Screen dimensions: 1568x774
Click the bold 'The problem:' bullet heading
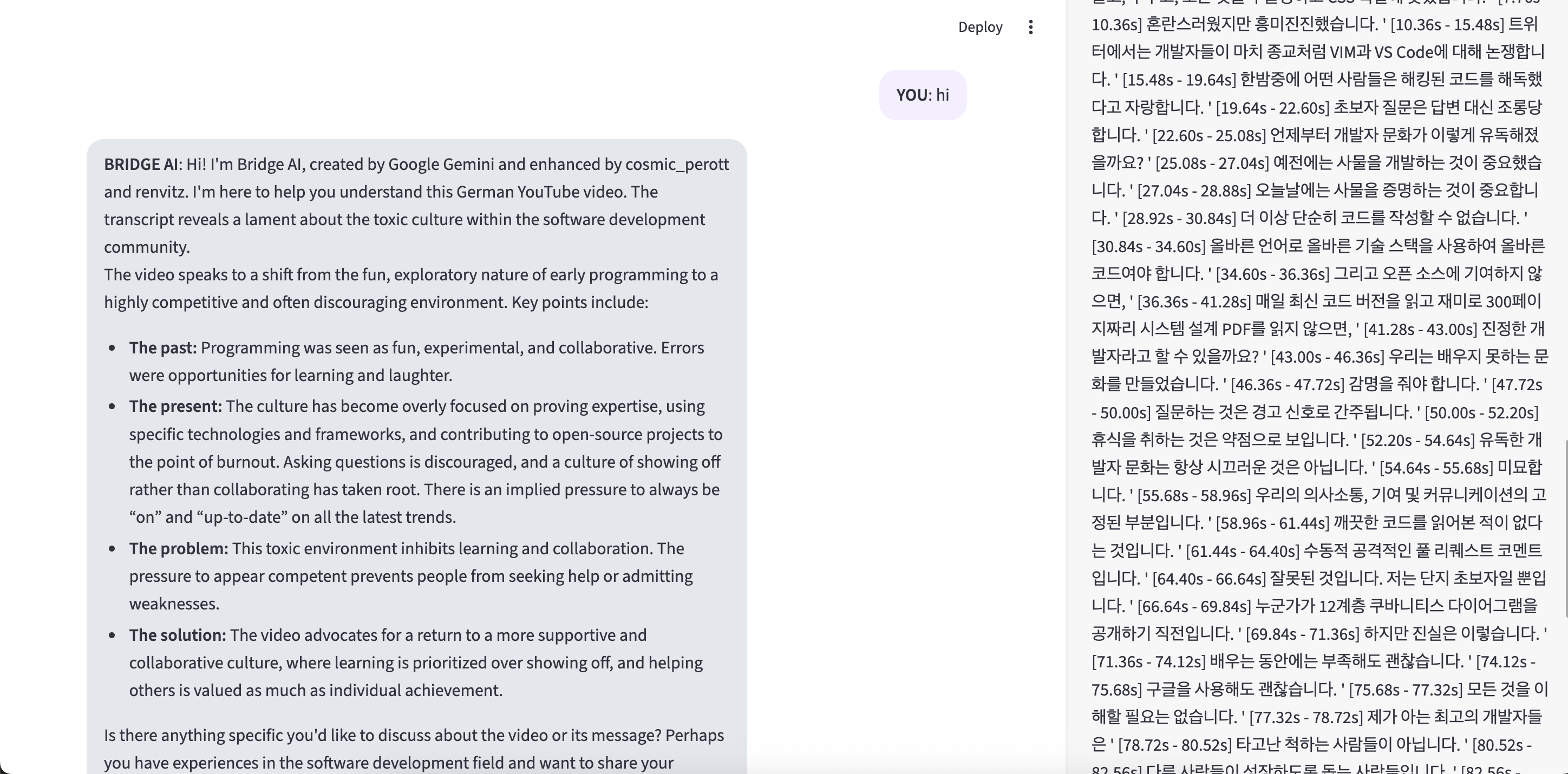coord(178,549)
